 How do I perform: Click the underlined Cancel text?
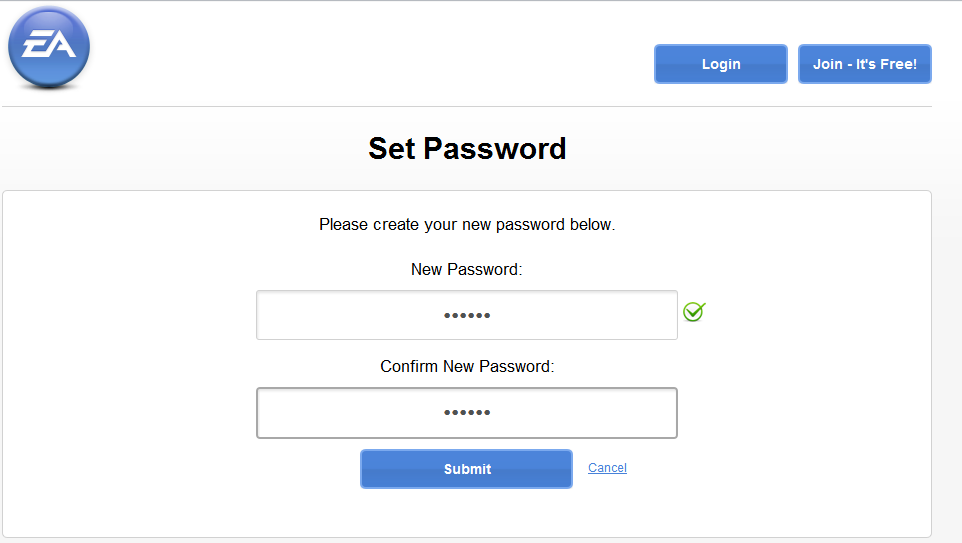[x=607, y=468]
